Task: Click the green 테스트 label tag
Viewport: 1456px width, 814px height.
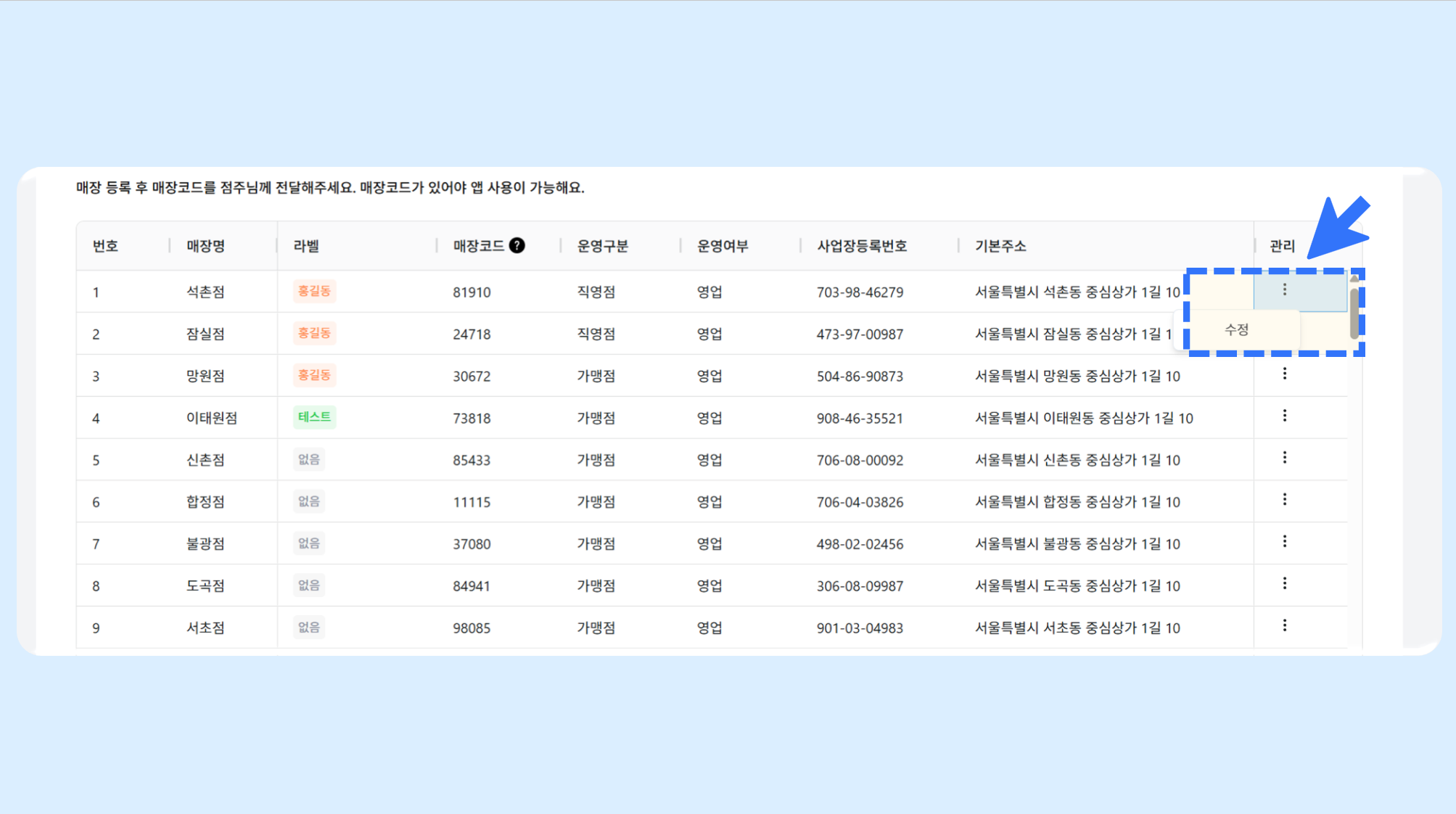Action: pos(314,417)
